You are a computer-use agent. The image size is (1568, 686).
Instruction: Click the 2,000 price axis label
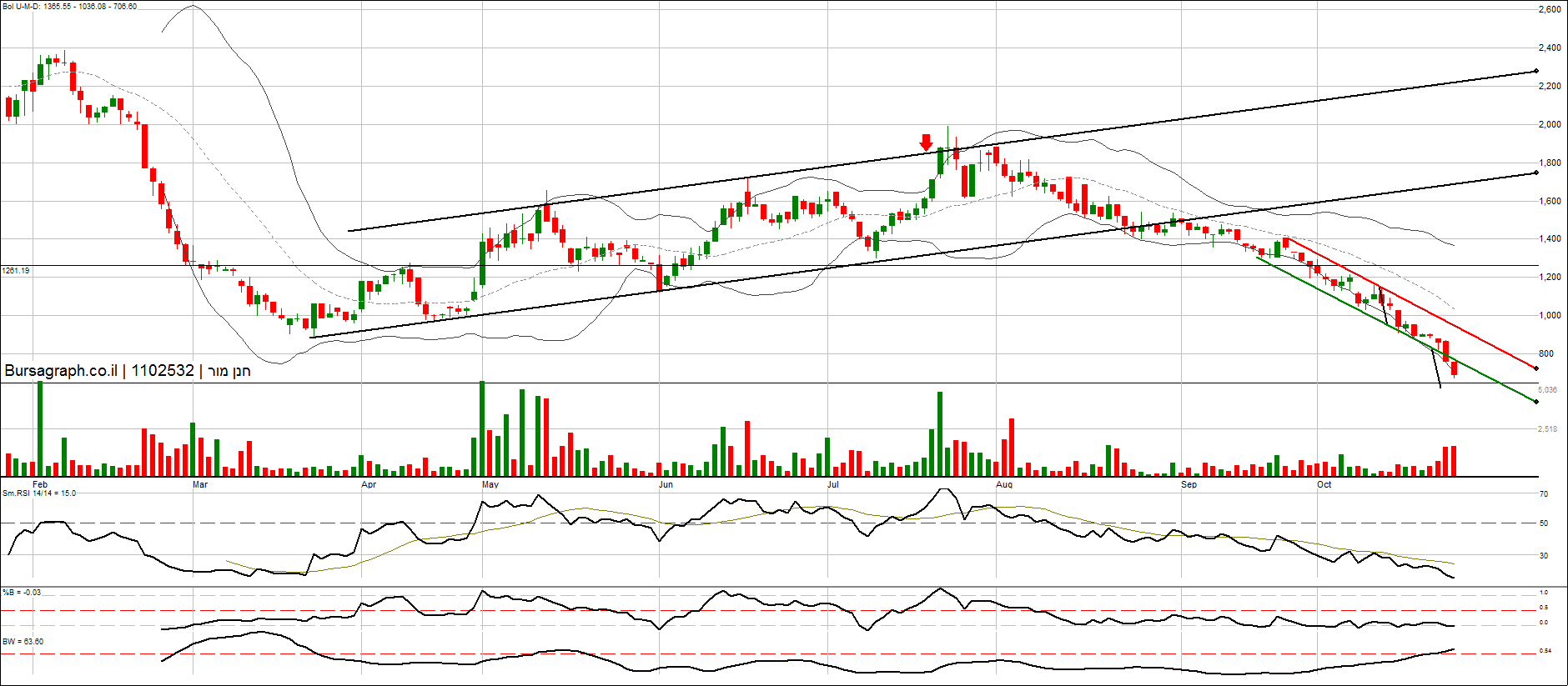[1550, 125]
